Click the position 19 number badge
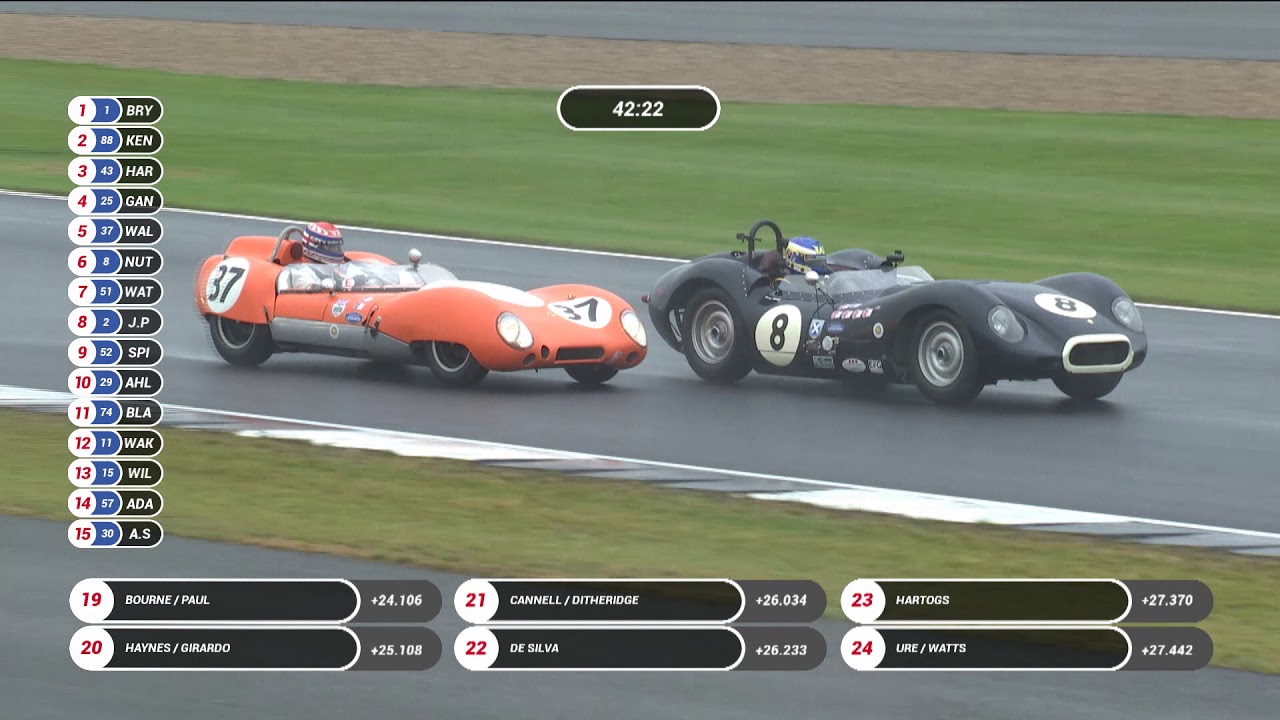Viewport: 1280px width, 720px height. (91, 600)
